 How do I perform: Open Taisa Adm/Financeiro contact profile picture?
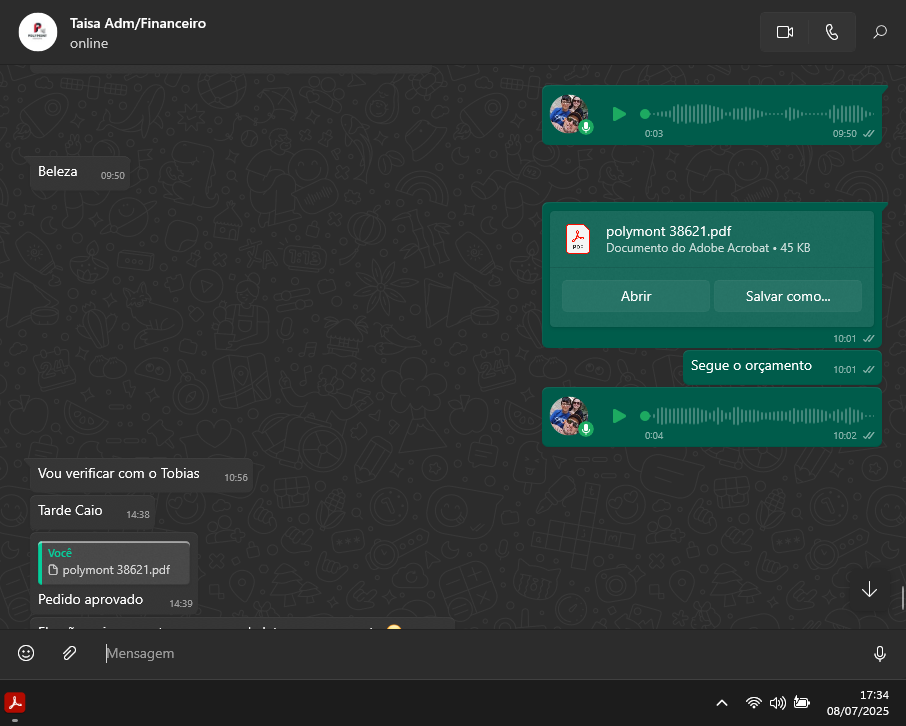(x=38, y=32)
